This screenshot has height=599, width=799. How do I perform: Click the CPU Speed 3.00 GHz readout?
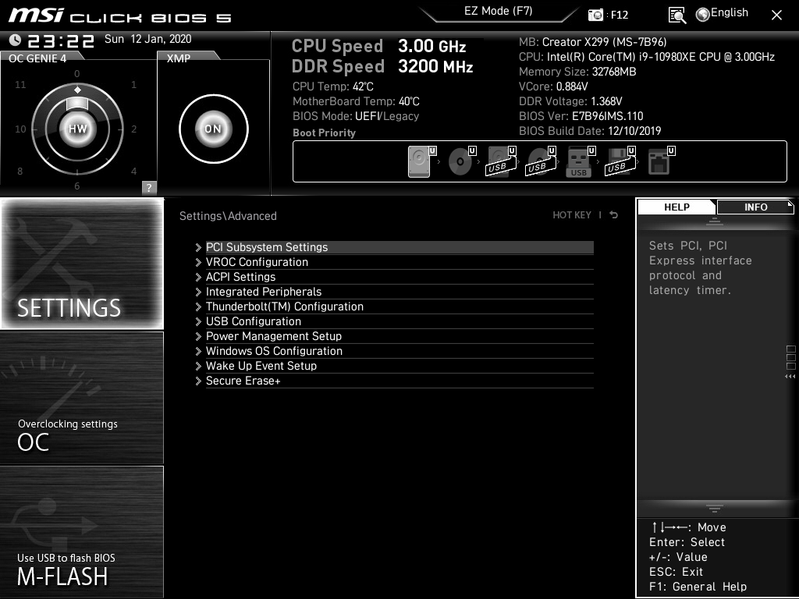coord(379,46)
